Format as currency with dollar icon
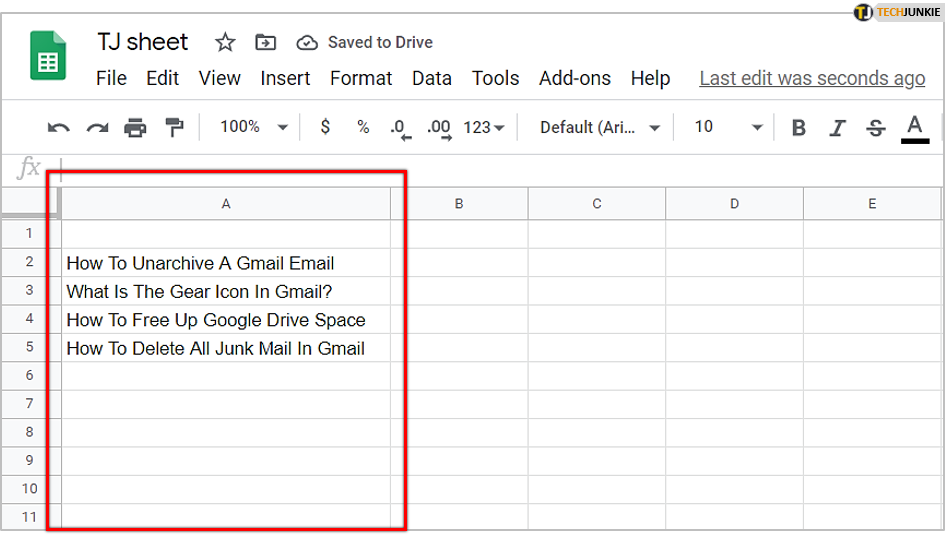Viewport: 948px width, 536px height. click(325, 127)
